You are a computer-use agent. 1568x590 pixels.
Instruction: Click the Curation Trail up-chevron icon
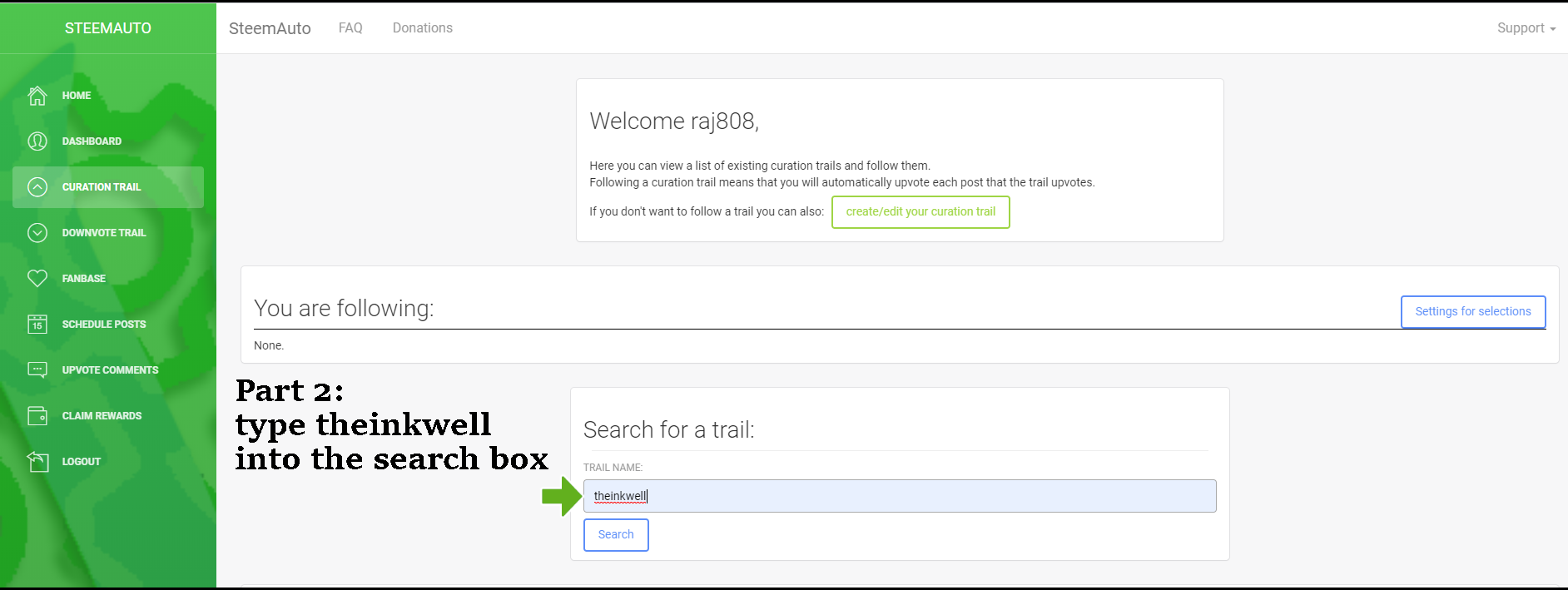37,187
